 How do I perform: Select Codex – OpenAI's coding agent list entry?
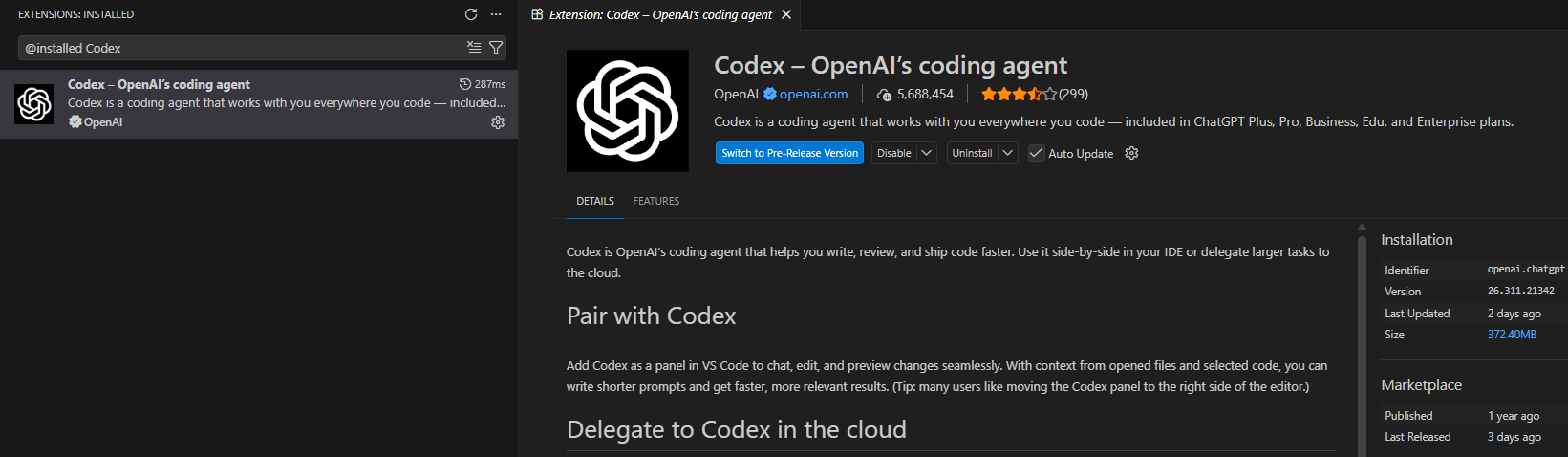259,103
